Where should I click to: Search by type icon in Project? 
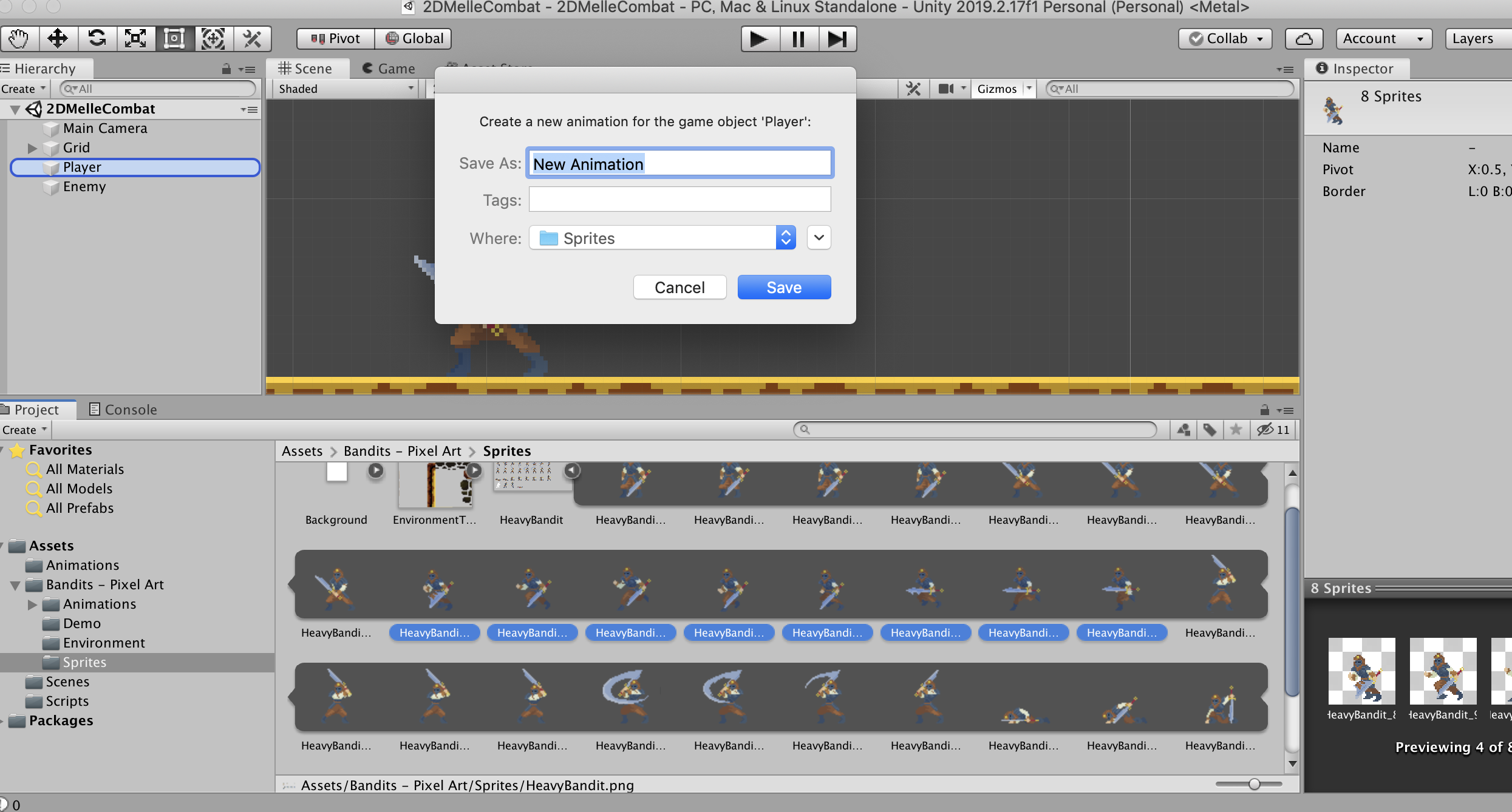click(1183, 430)
